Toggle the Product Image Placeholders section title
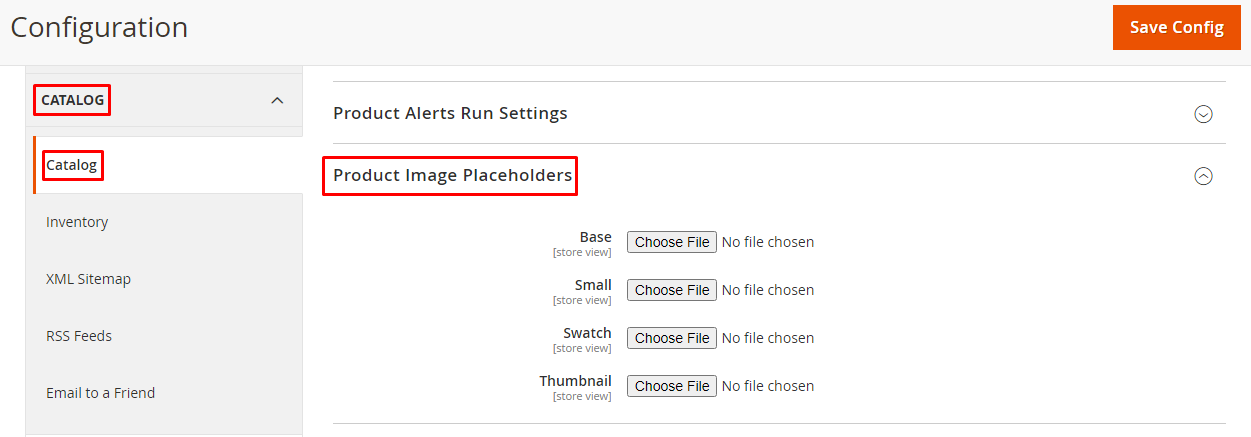This screenshot has width=1251, height=437. (x=452, y=176)
